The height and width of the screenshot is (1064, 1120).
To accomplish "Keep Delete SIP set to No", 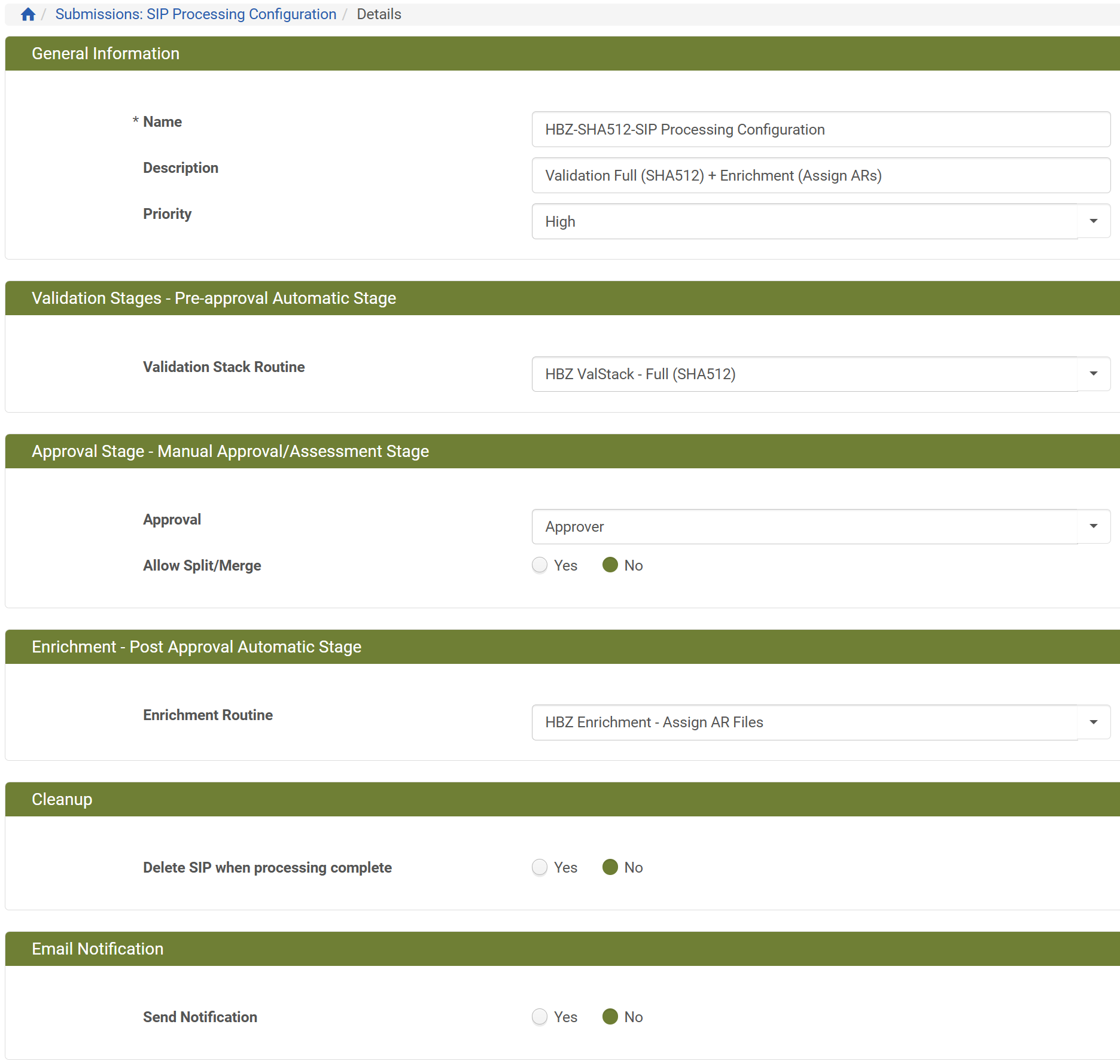I will (x=610, y=867).
